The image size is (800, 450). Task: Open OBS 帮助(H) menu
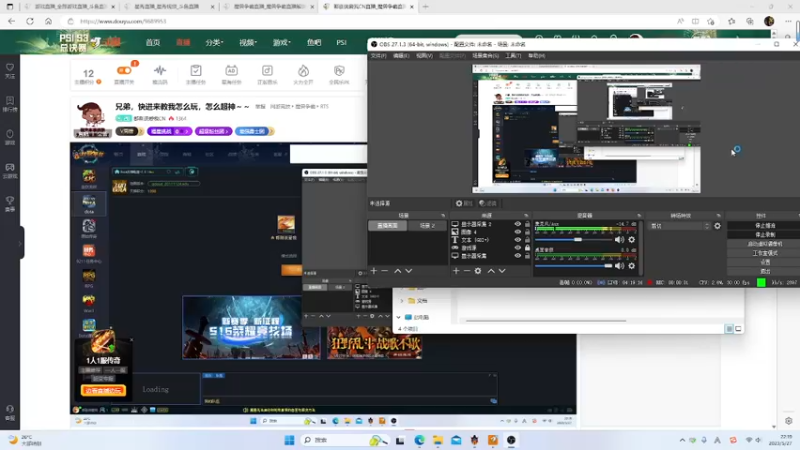(x=536, y=56)
